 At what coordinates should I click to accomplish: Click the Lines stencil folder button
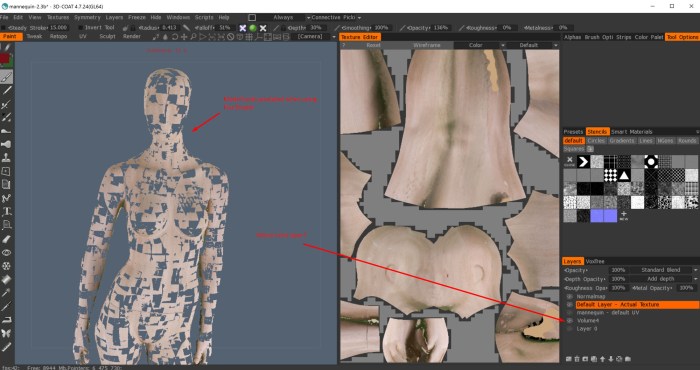point(646,141)
